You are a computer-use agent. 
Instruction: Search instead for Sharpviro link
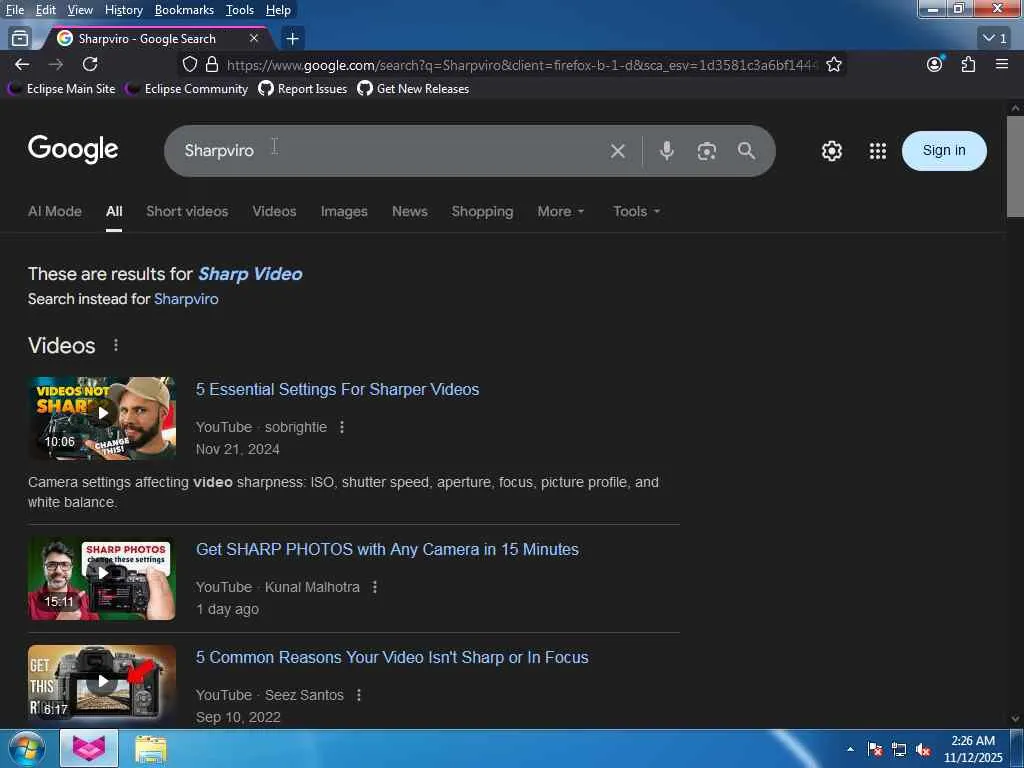(x=186, y=299)
